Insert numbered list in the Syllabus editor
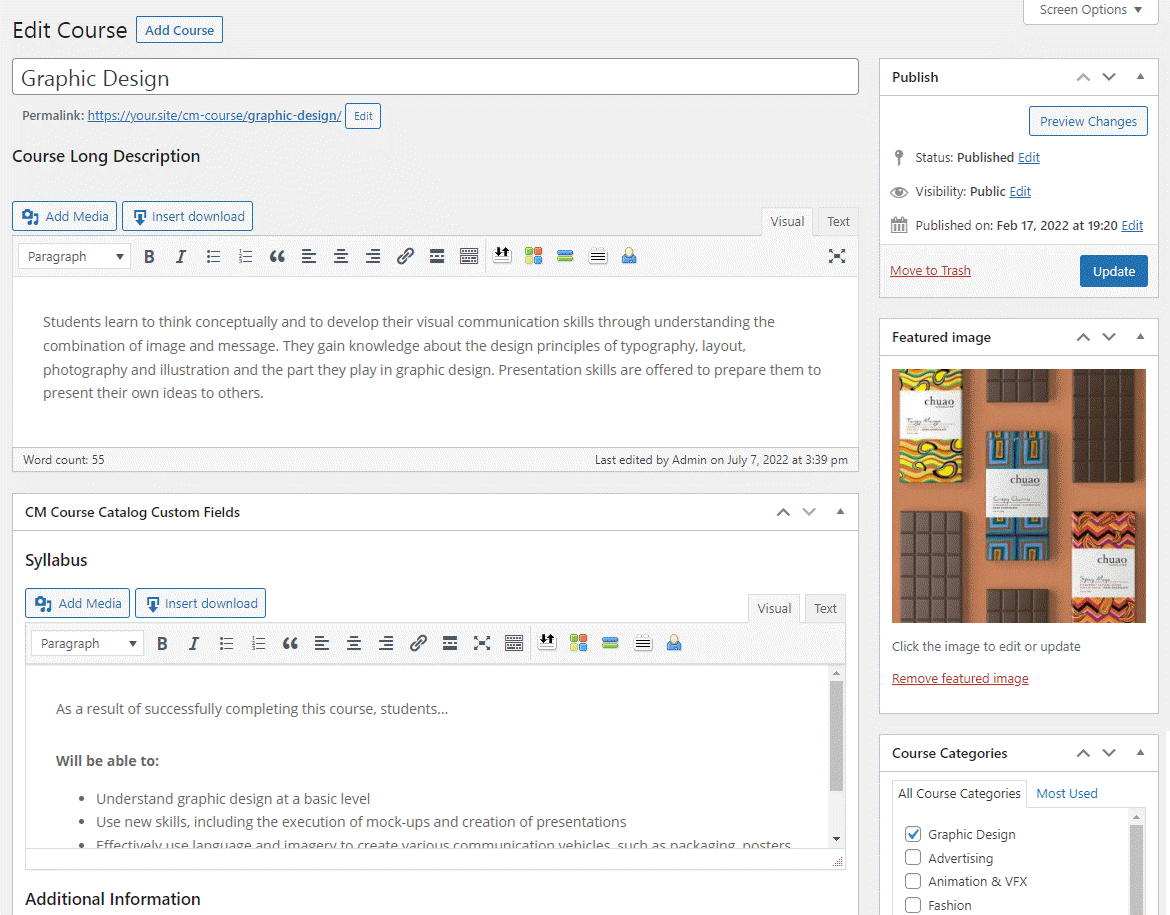Image resolution: width=1170 pixels, height=915 pixels. coord(259,643)
